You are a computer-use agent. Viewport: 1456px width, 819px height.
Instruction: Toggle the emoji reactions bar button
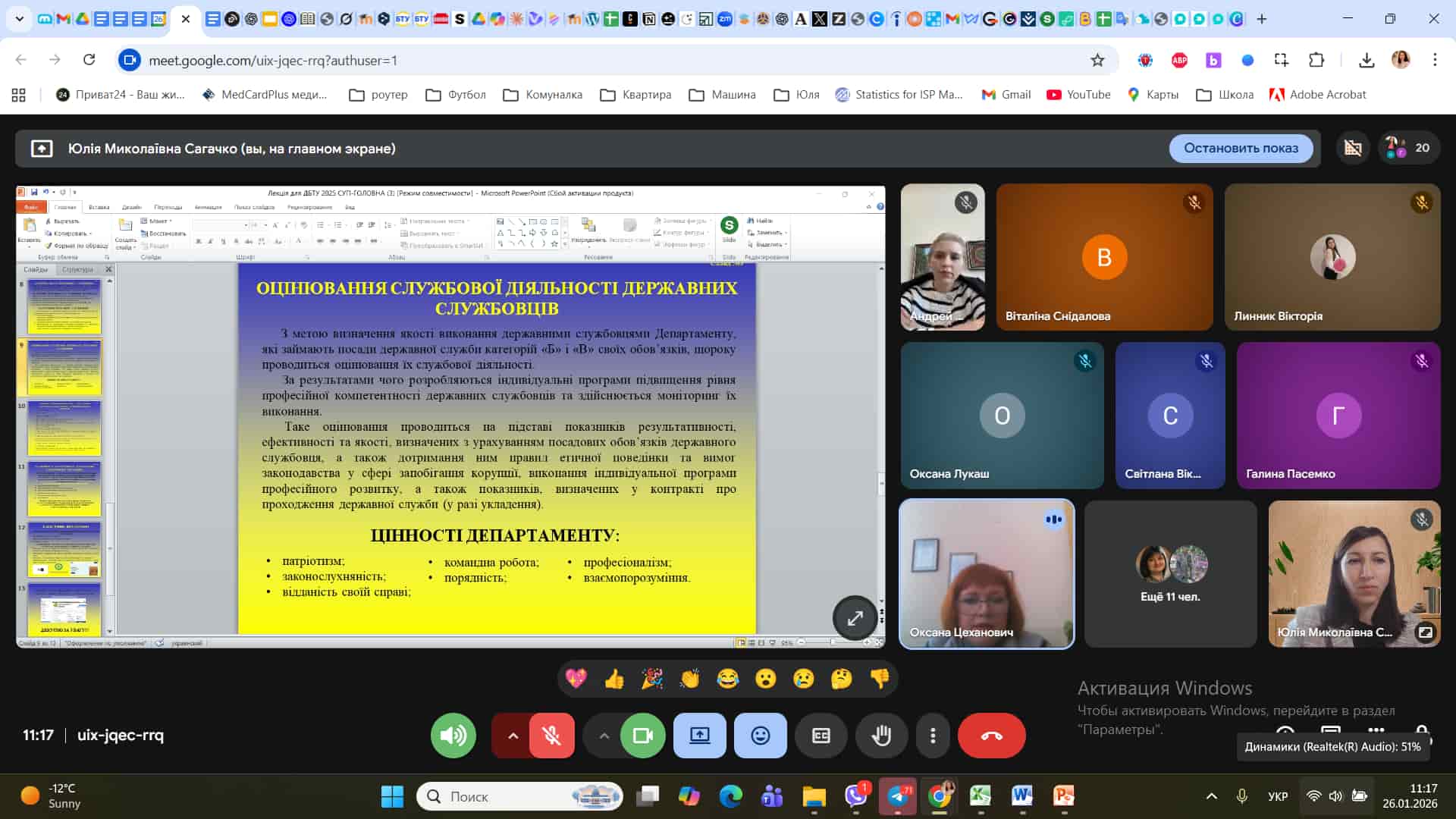click(760, 736)
